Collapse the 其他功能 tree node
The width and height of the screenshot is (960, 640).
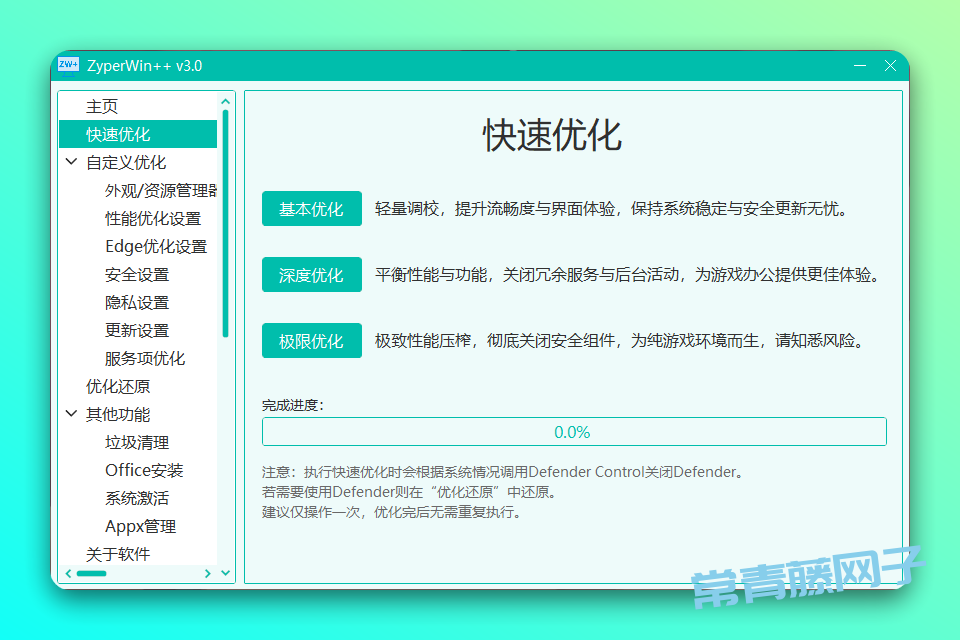pos(71,413)
